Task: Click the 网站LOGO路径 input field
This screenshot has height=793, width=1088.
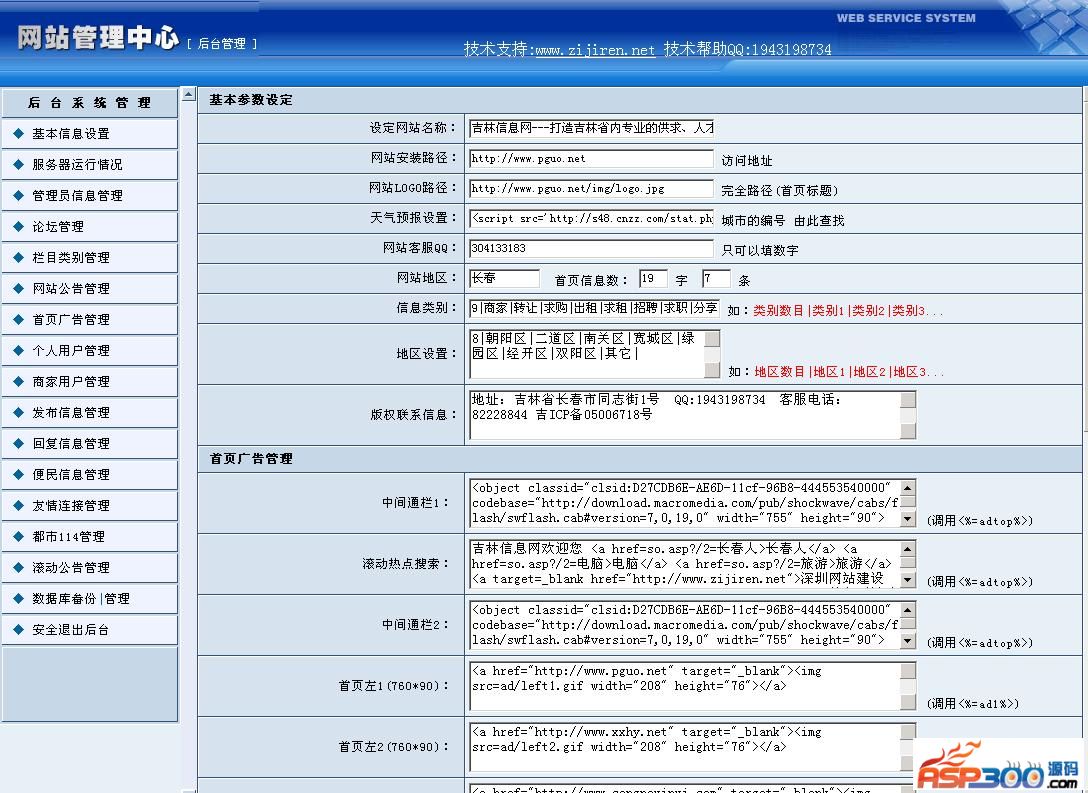Action: pyautogui.click(x=591, y=188)
